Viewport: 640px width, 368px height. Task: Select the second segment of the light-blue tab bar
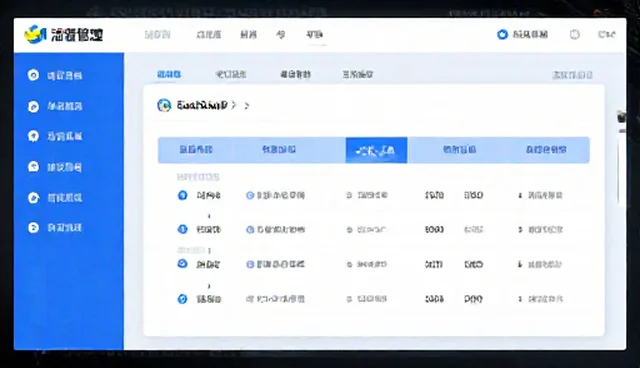pos(279,150)
